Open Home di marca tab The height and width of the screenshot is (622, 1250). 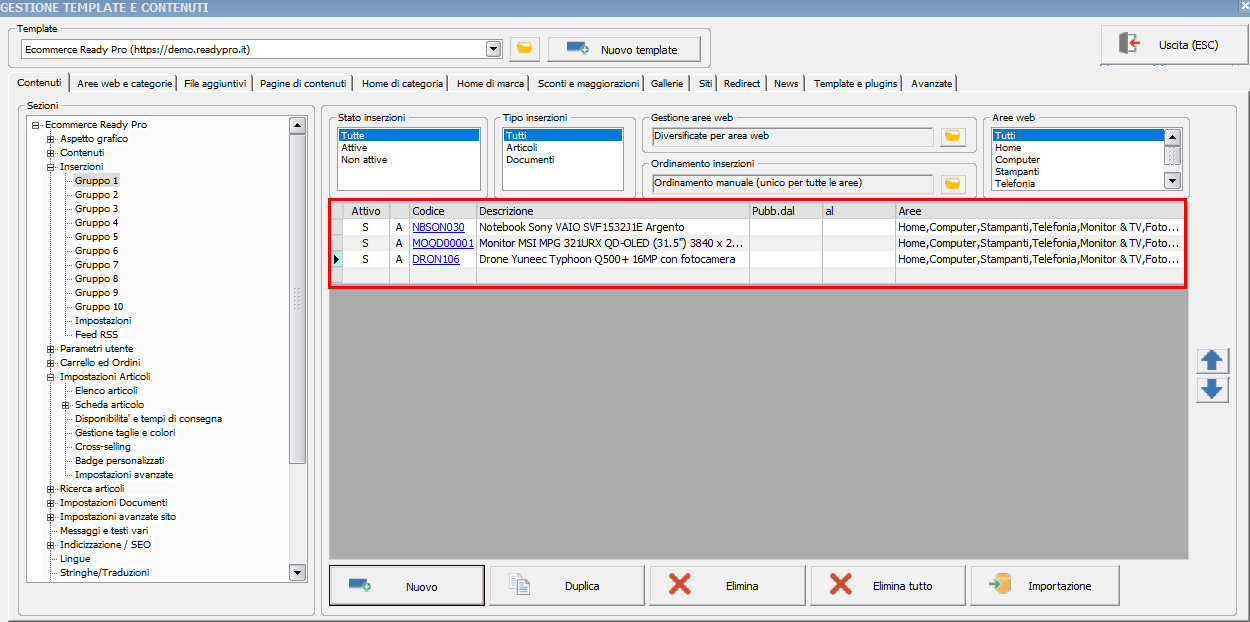tap(490, 84)
